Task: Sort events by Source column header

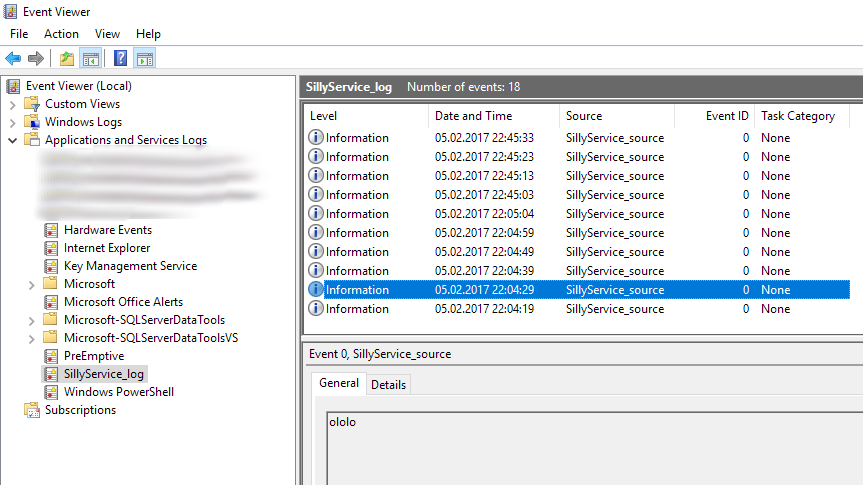Action: point(617,116)
